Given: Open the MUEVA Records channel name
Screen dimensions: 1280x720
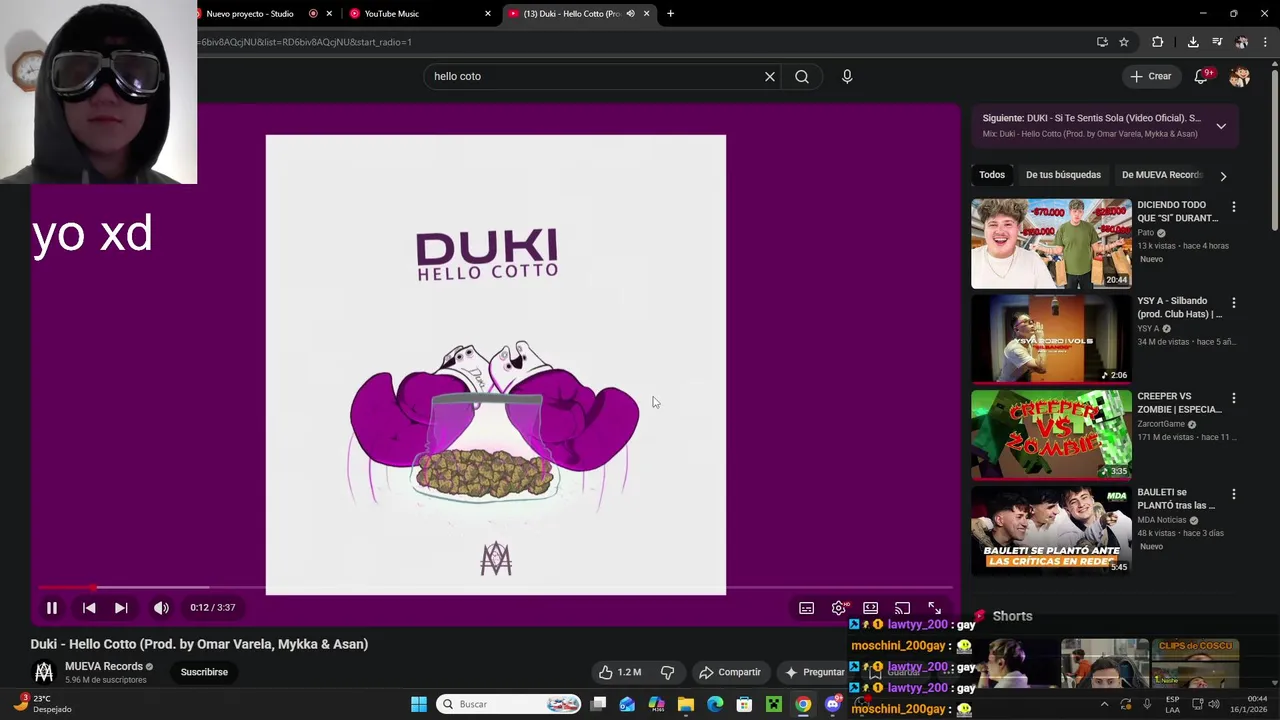Looking at the screenshot, I should (104, 666).
